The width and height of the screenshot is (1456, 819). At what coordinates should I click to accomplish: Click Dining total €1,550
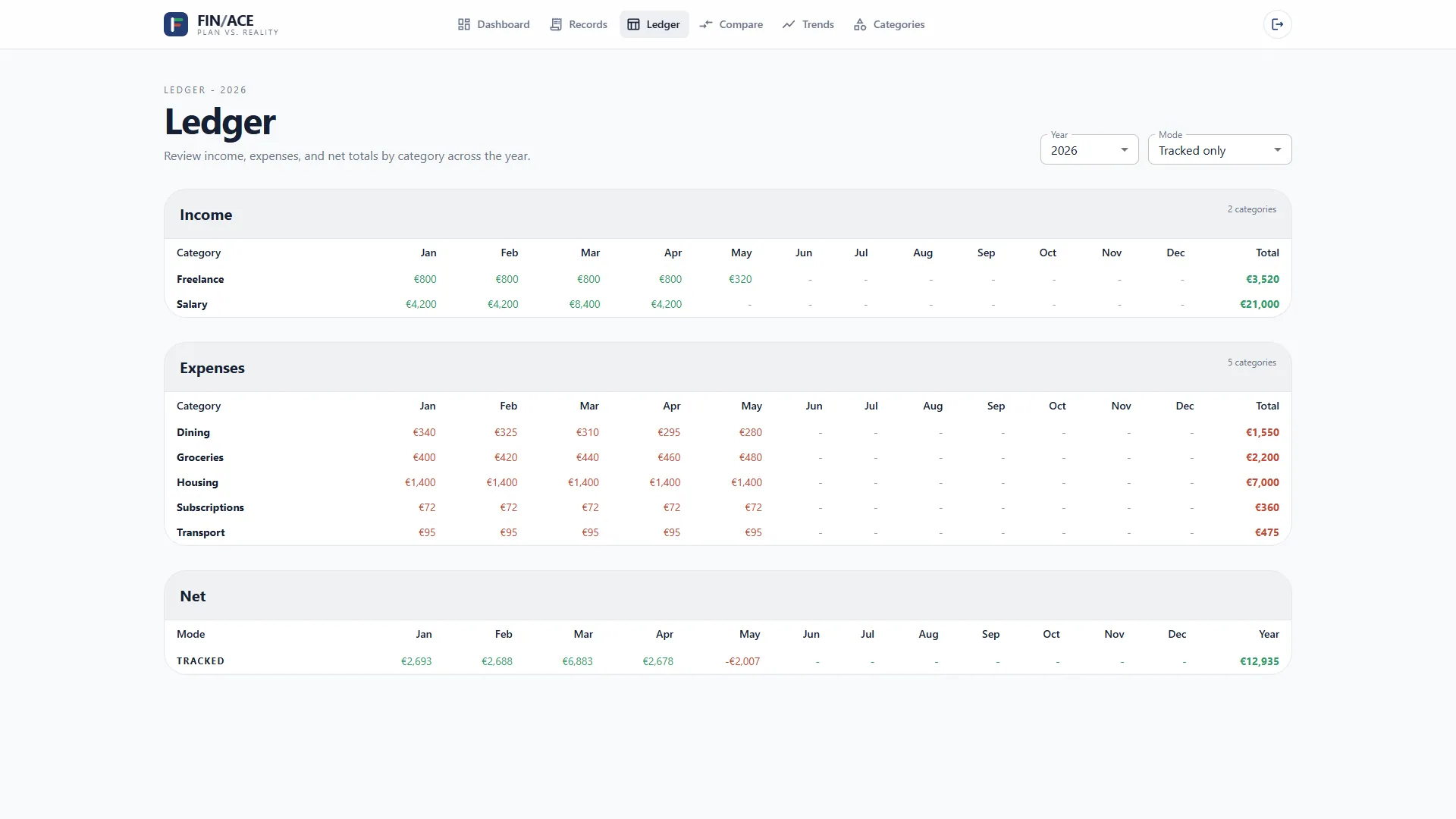[x=1263, y=432]
